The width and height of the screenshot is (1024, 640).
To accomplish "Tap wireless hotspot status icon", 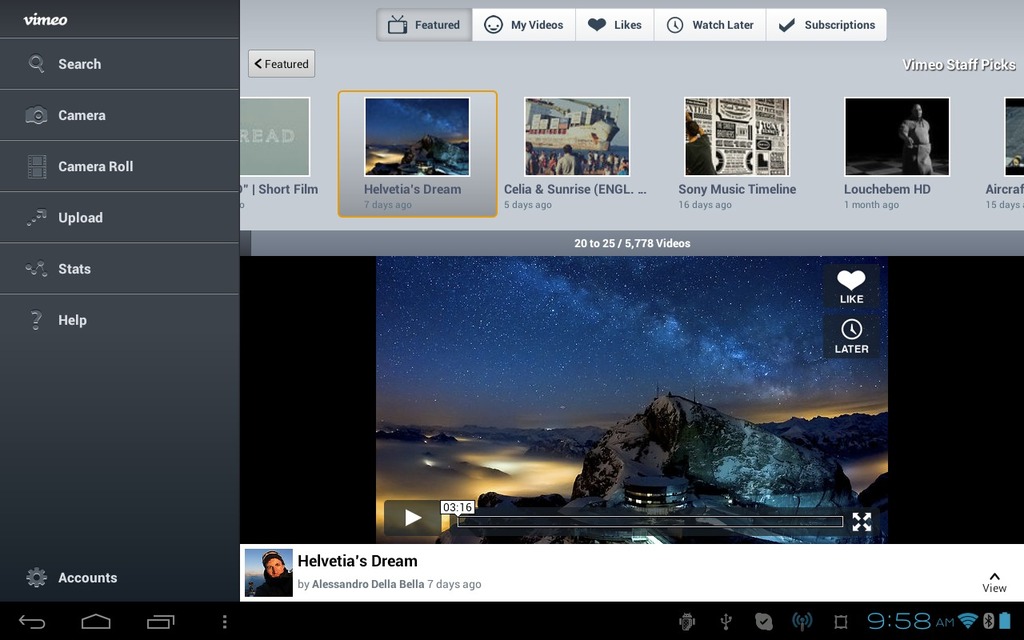I will [x=802, y=622].
